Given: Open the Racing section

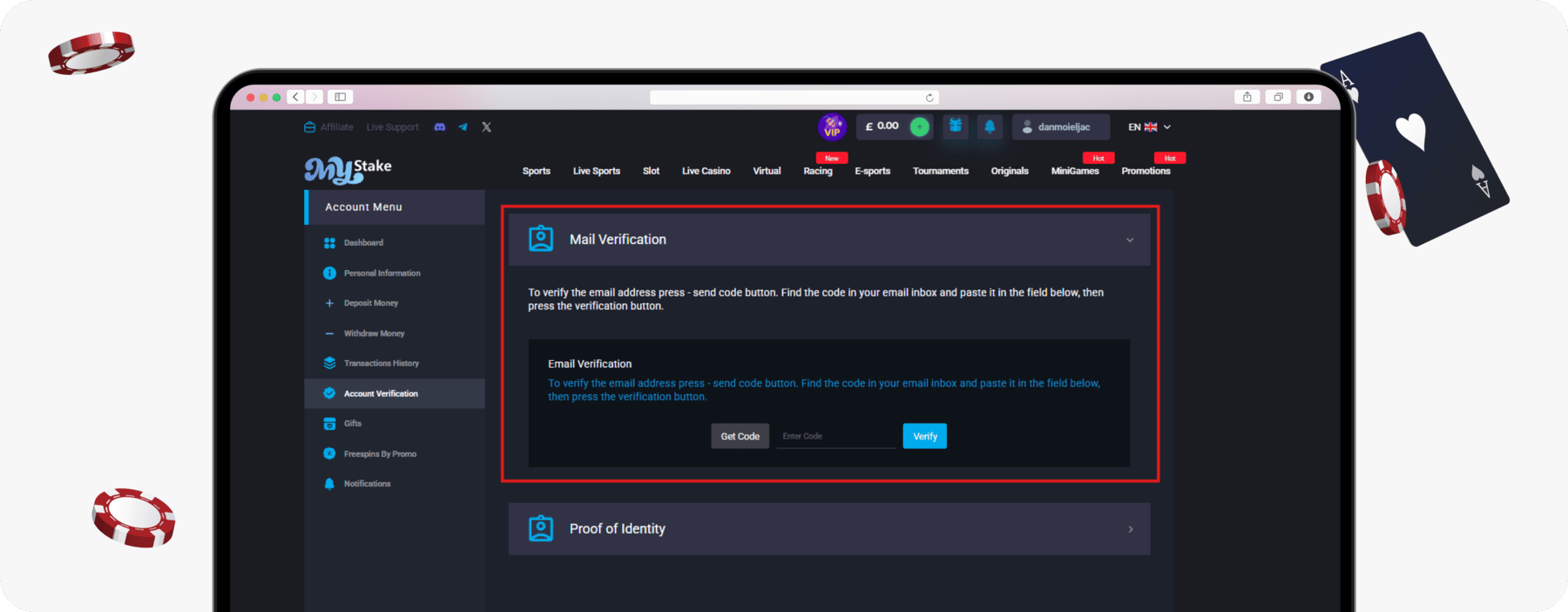Looking at the screenshot, I should pos(818,171).
